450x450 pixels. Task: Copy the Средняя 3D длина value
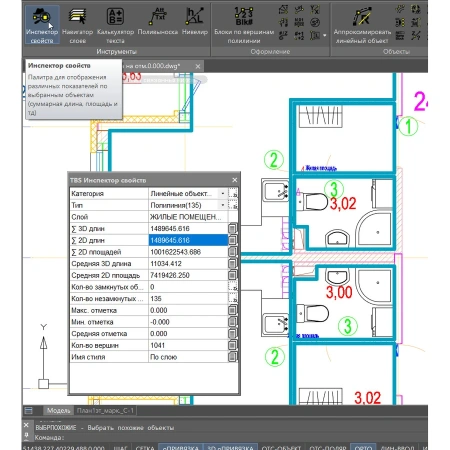coord(233,263)
